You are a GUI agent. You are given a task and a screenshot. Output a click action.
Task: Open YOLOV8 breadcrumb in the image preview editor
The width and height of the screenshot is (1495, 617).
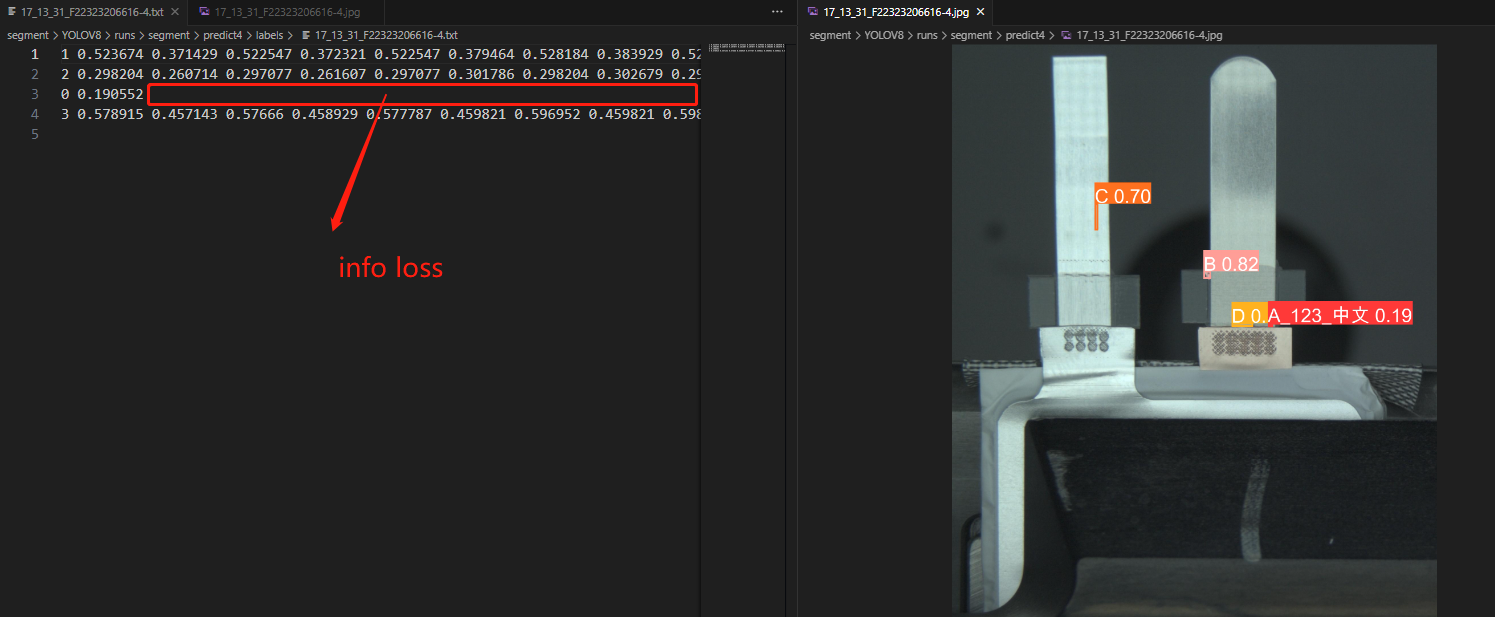[884, 35]
